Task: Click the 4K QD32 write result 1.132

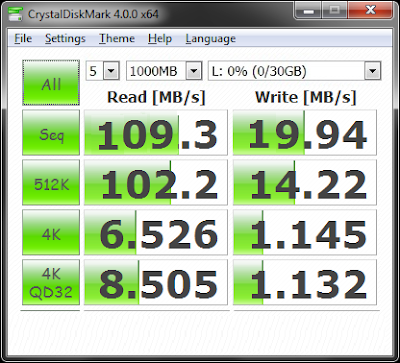Action: 305,282
